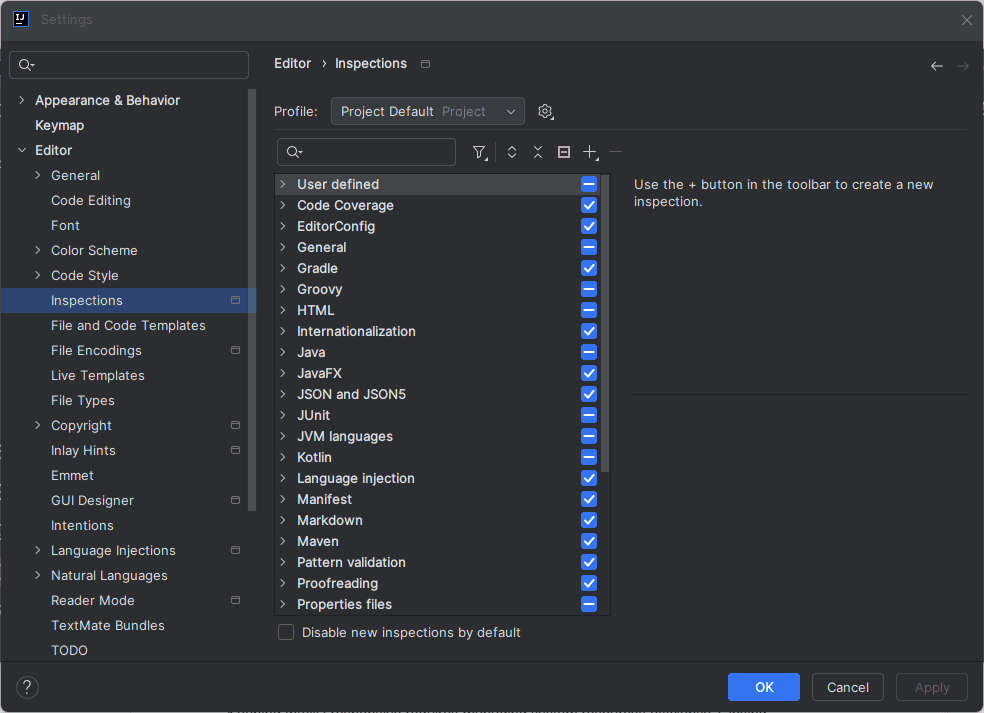This screenshot has width=984, height=713.
Task: Click the project icon beside Inlay Hints
Action: (x=235, y=450)
